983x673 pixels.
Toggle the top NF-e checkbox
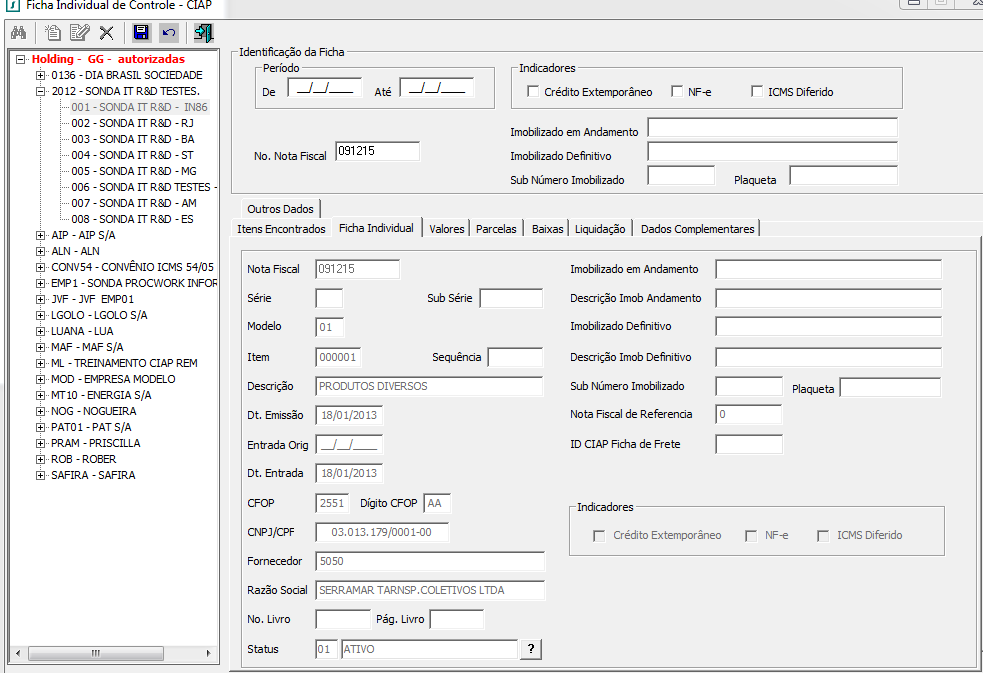point(677,92)
